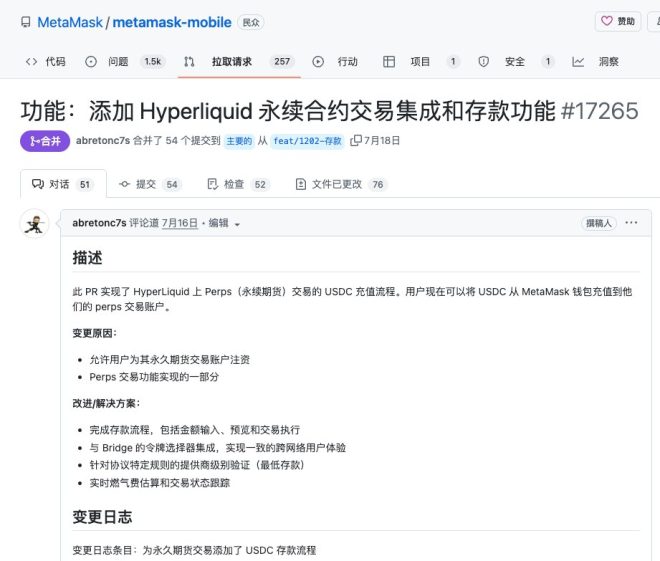Open the 安全 tab
660x561 pixels.
pos(515,62)
